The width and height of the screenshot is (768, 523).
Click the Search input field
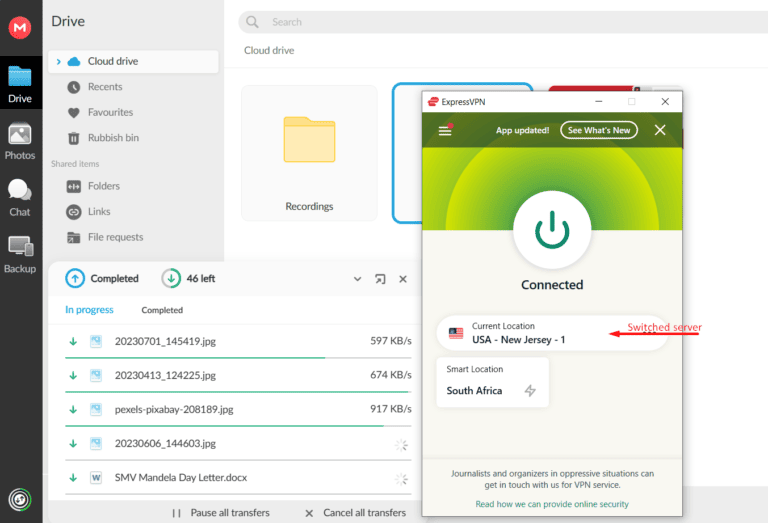point(500,22)
